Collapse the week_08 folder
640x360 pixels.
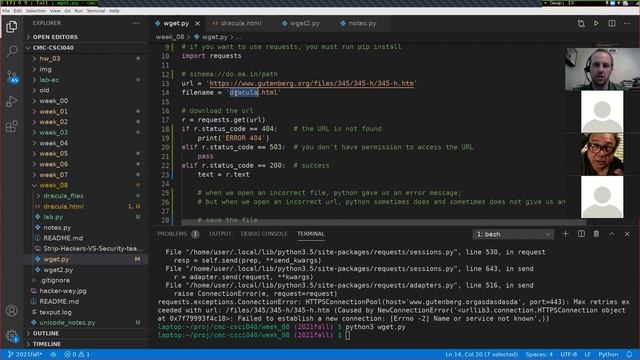(x=53, y=185)
